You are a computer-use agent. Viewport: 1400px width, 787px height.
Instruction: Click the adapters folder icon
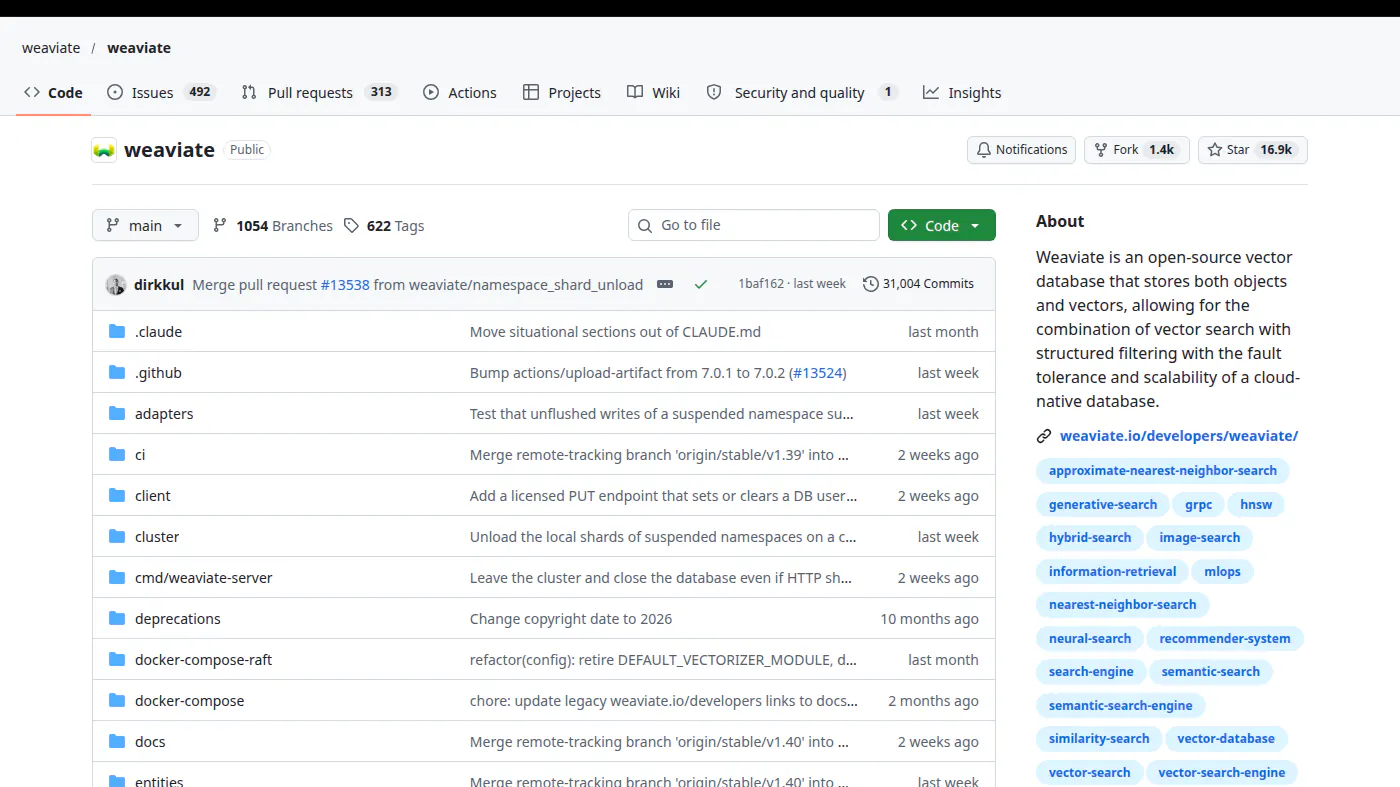coord(117,414)
